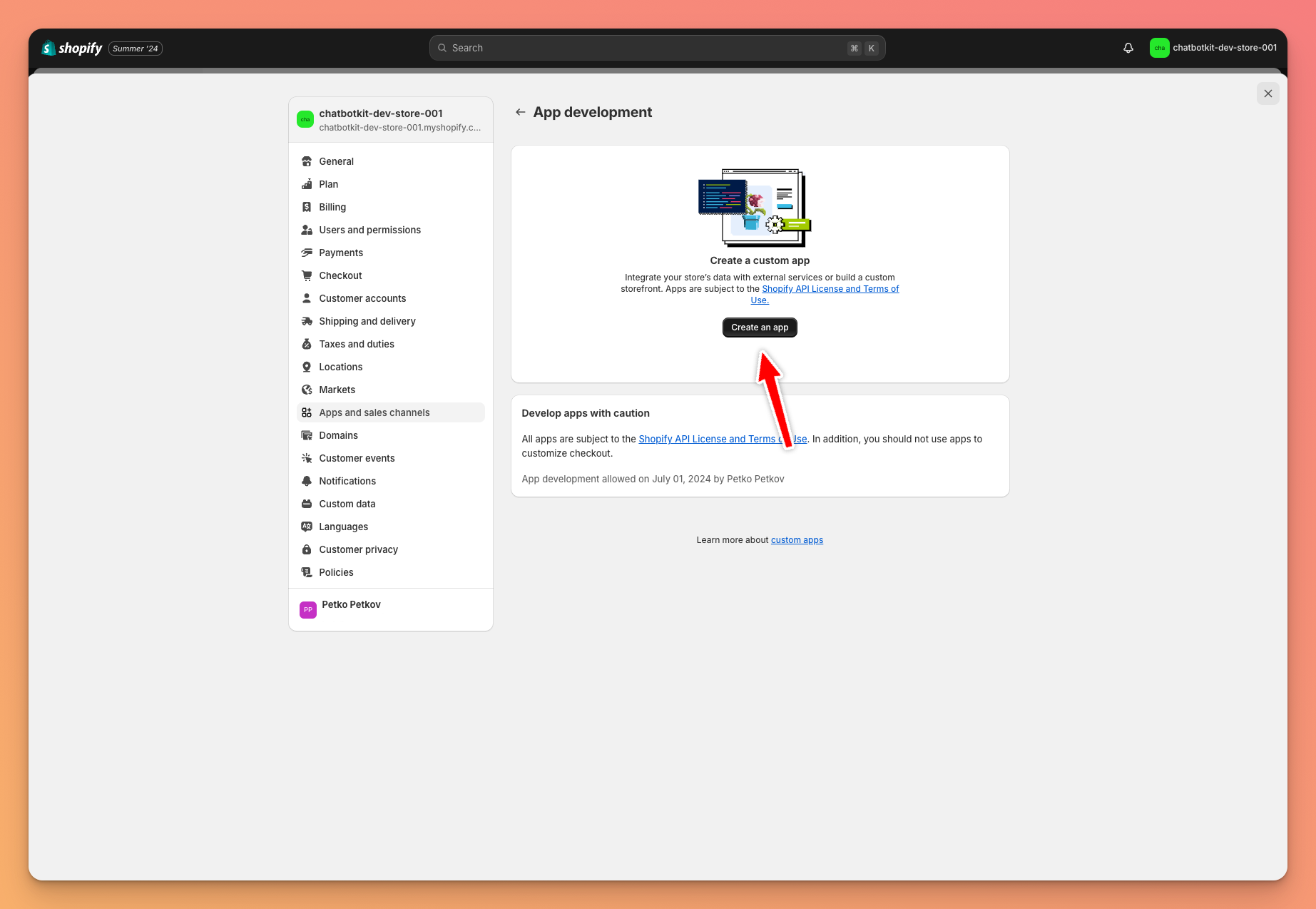Click the Payments card icon
The height and width of the screenshot is (909, 1316).
coord(307,253)
